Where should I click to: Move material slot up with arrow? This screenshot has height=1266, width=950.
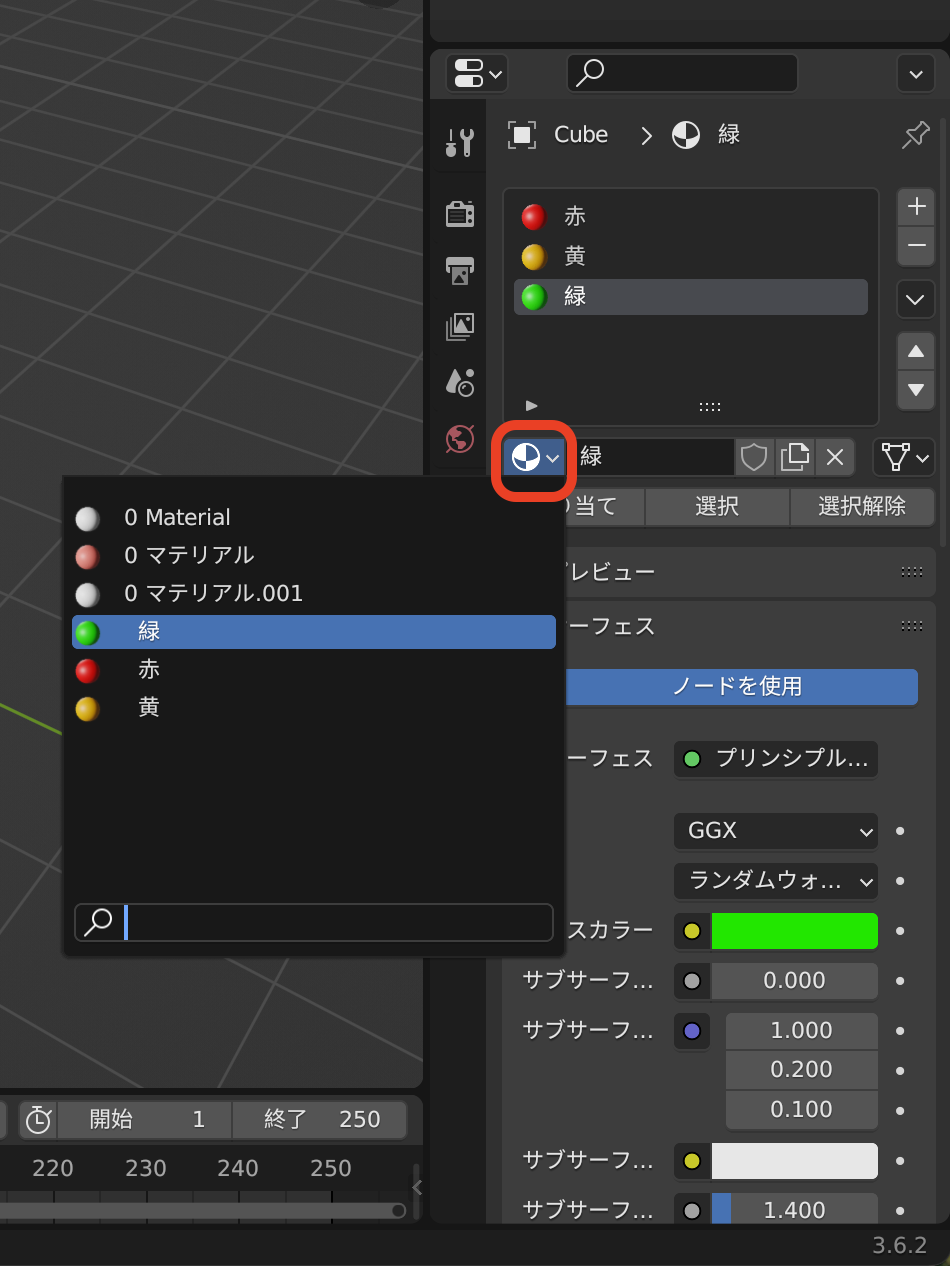tap(916, 351)
